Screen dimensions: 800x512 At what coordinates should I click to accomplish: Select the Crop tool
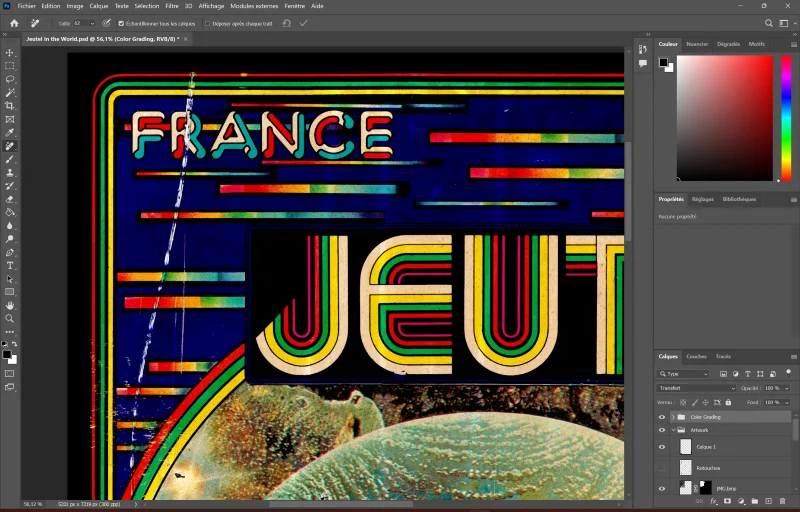pos(10,106)
